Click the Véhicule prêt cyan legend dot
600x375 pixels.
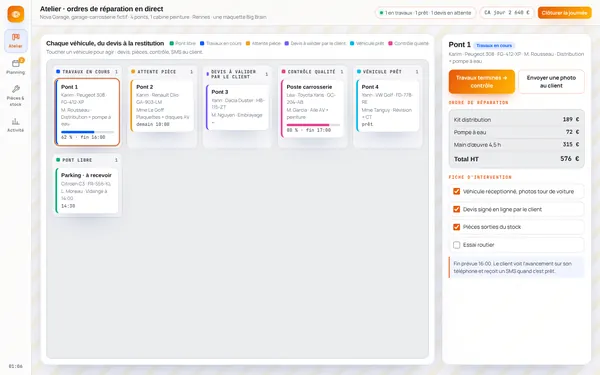[352, 43]
